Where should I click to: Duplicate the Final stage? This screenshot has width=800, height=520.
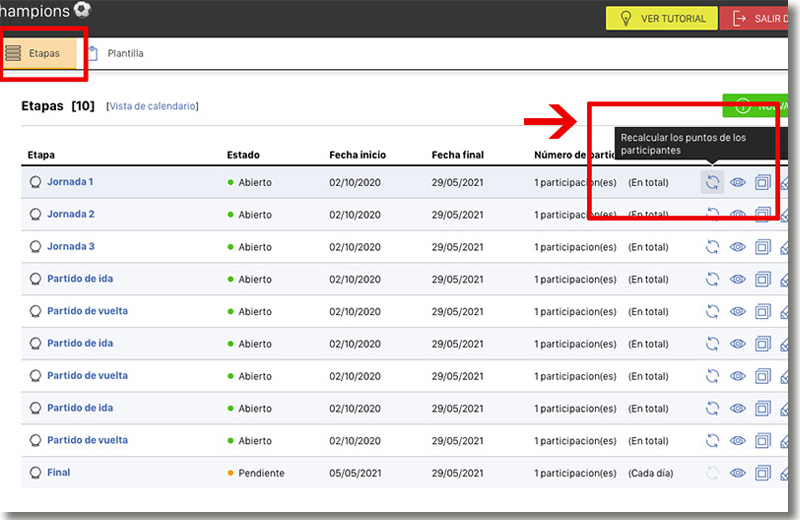(763, 473)
